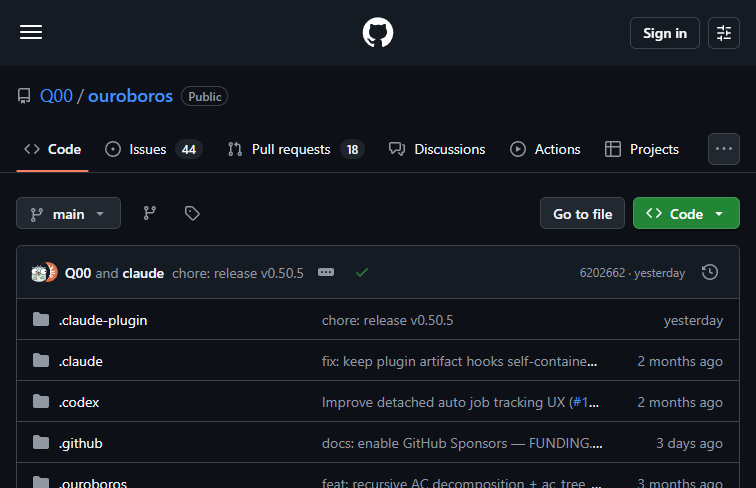The height and width of the screenshot is (488, 756).
Task: Open the .github folder
Action: coord(81,443)
